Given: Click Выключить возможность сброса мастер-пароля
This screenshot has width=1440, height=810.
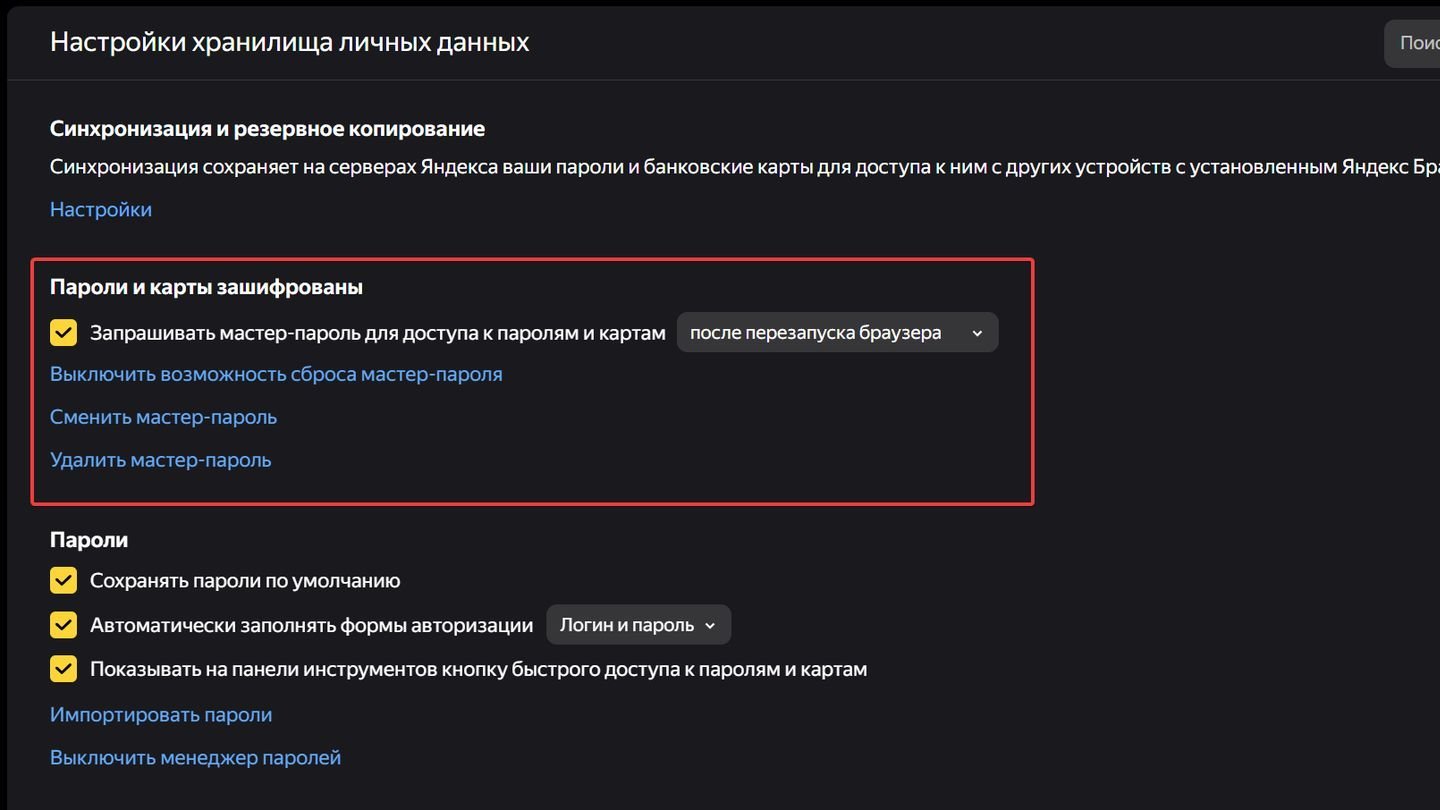Looking at the screenshot, I should tap(276, 374).
